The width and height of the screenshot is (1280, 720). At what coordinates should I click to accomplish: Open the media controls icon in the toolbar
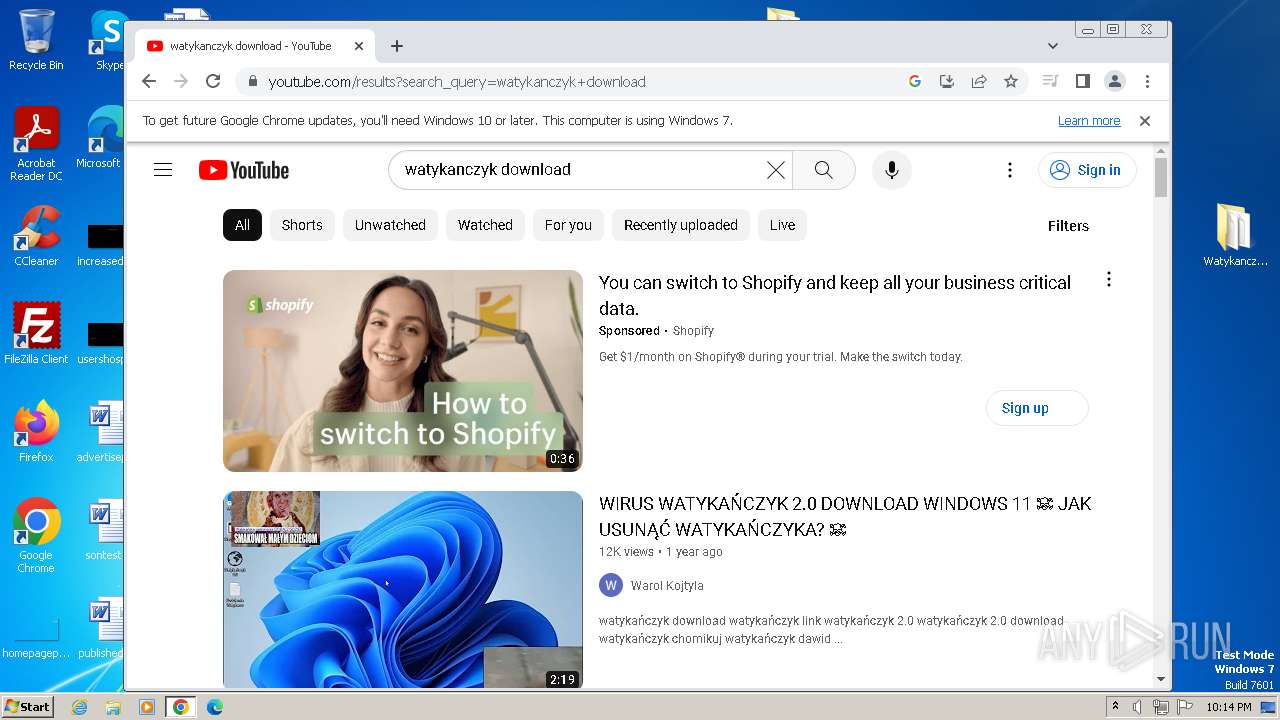[1050, 82]
